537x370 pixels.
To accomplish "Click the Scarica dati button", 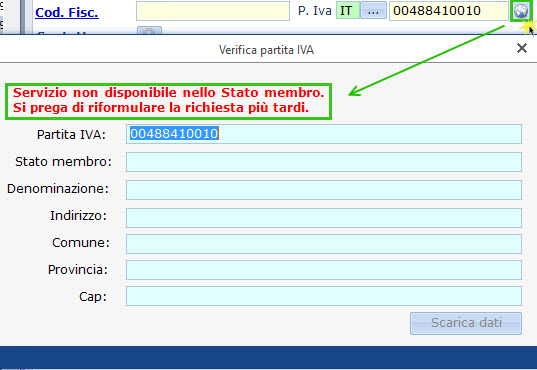I will pos(466,323).
